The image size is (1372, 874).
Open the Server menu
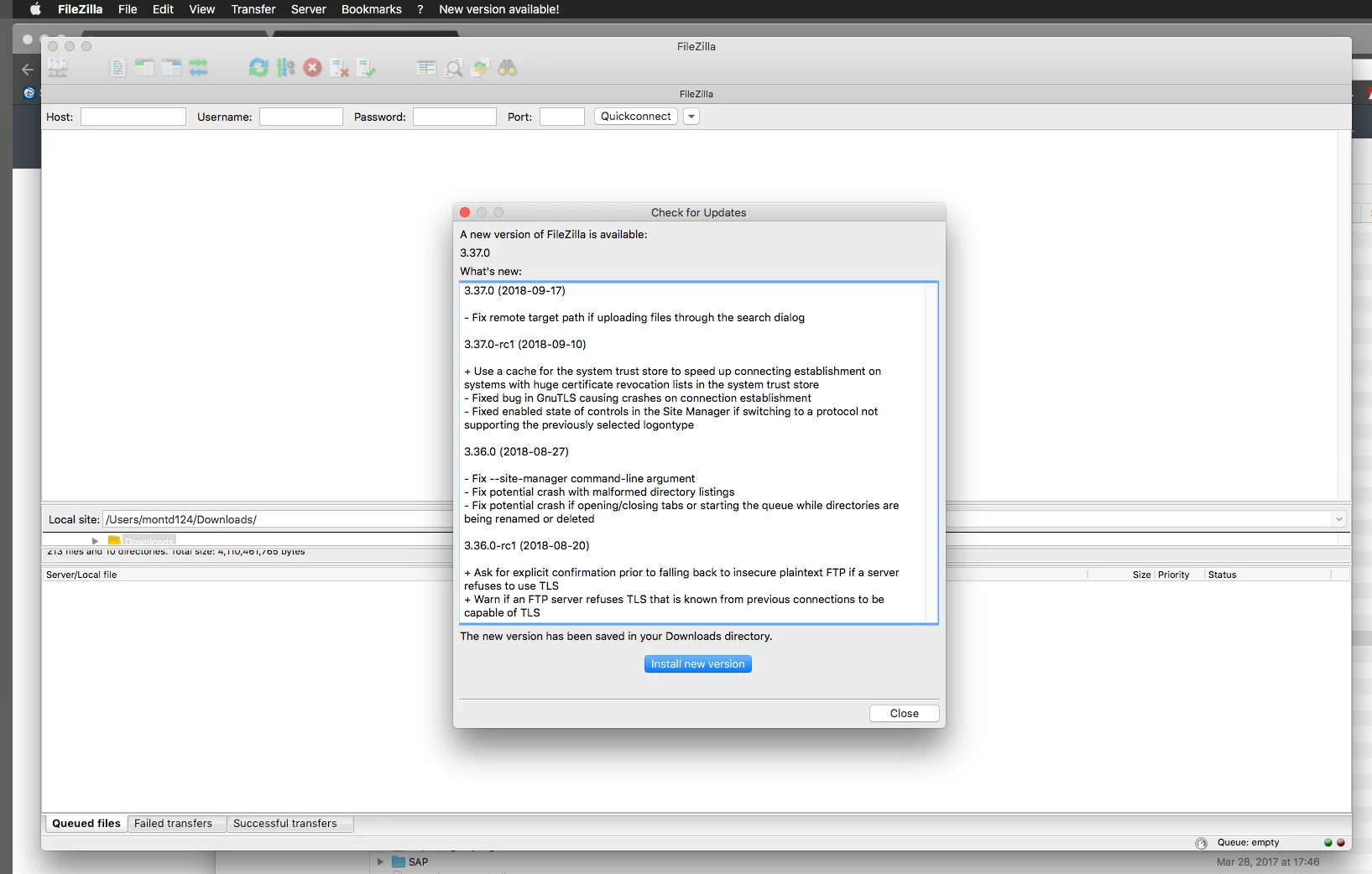308,9
